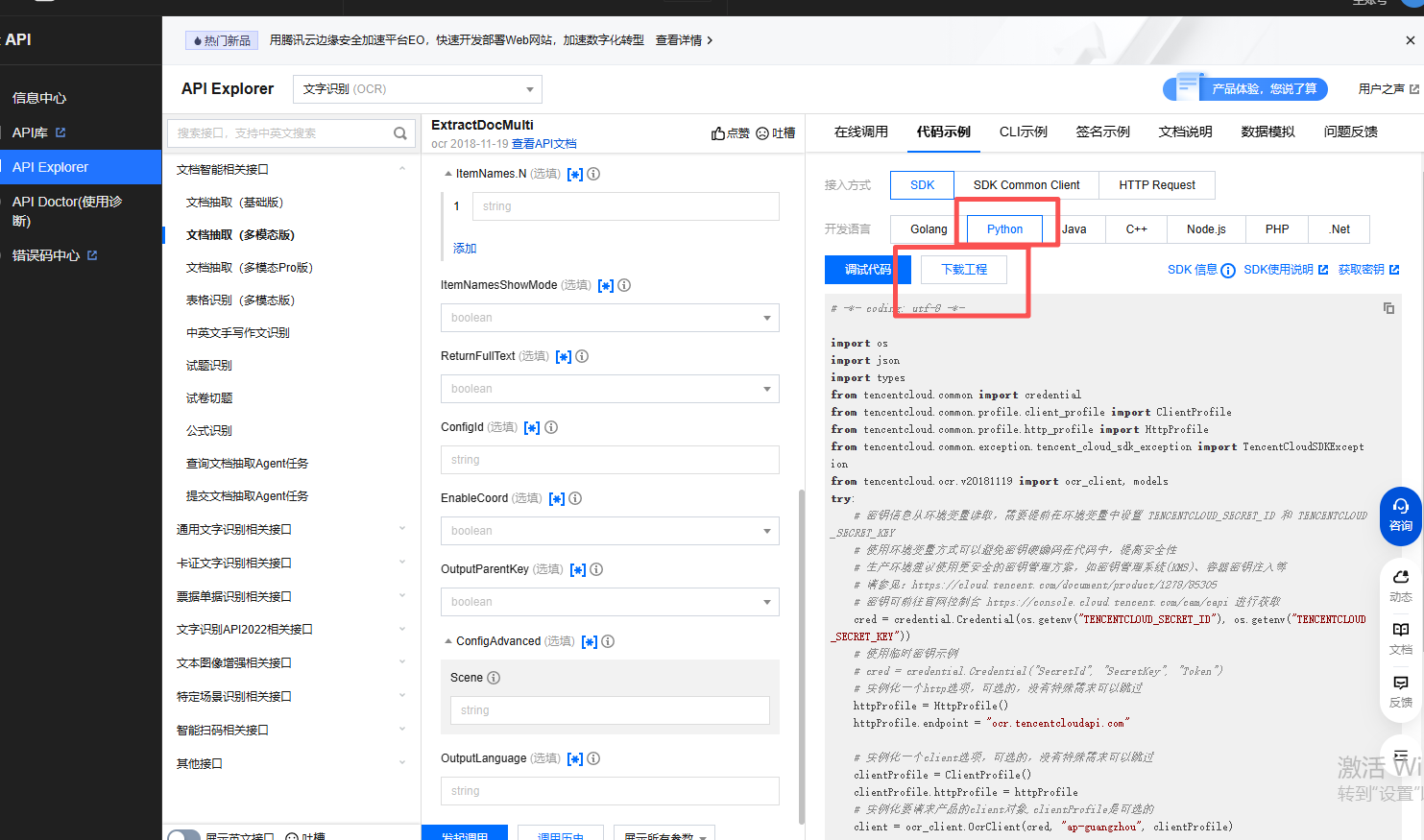Open the 文字识别 (OCR) product dropdown
Image resolution: width=1424 pixels, height=840 pixels.
[x=418, y=89]
